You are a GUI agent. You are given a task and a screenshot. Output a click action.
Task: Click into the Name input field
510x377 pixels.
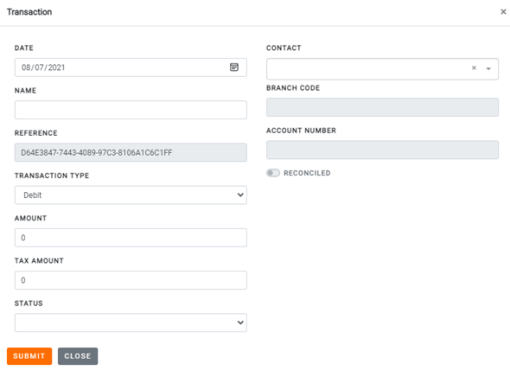pyautogui.click(x=131, y=110)
